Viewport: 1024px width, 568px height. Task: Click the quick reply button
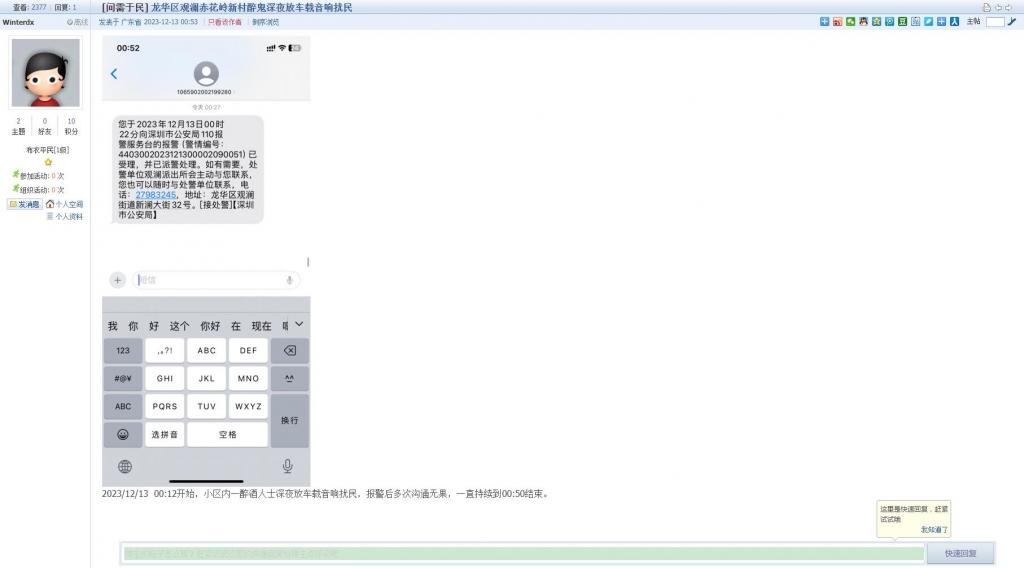[959, 553]
